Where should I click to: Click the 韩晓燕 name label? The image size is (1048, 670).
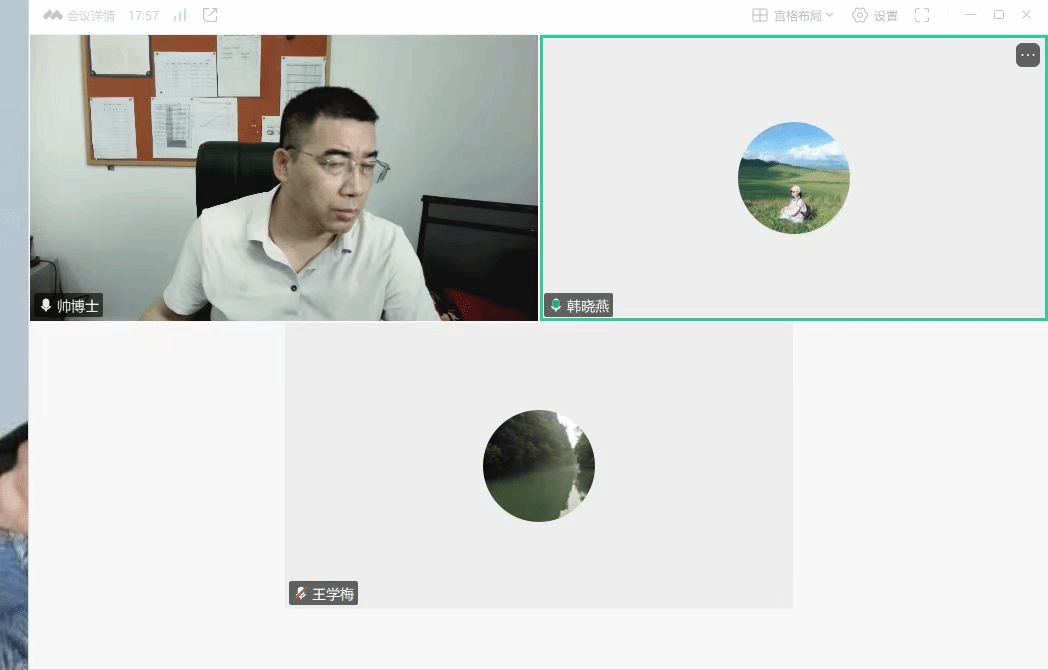click(587, 306)
